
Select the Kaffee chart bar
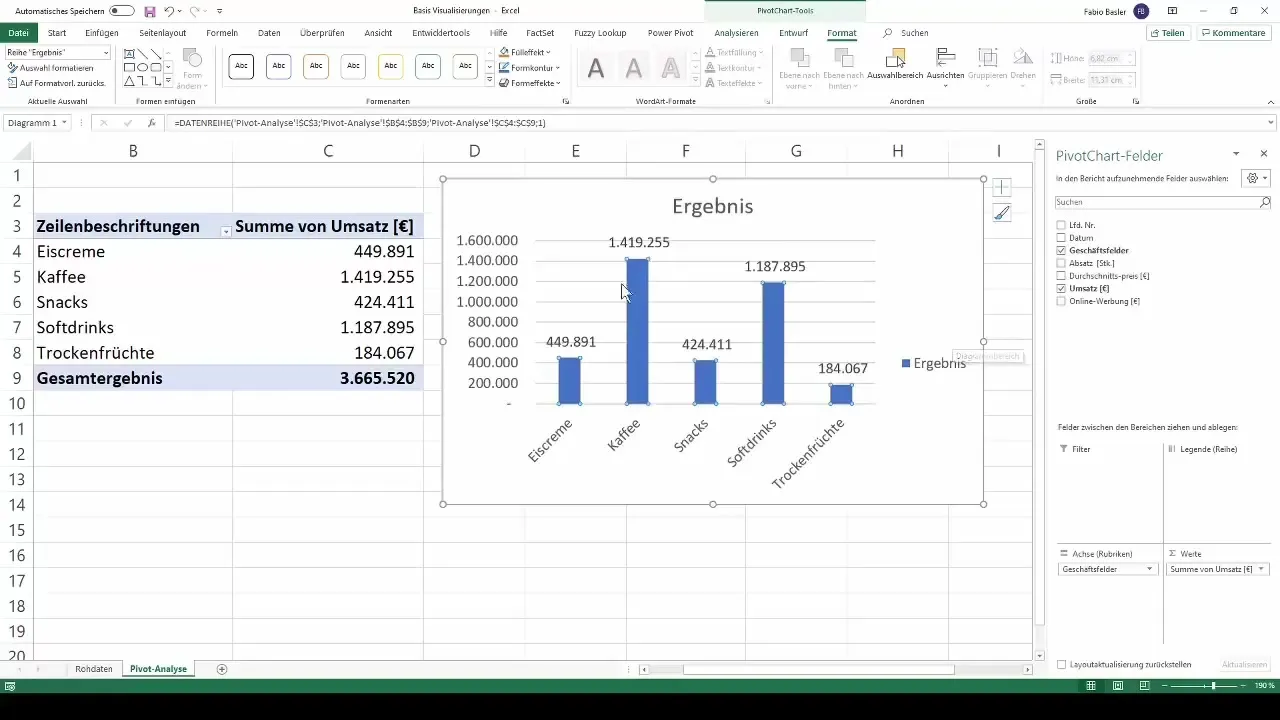[x=637, y=331]
